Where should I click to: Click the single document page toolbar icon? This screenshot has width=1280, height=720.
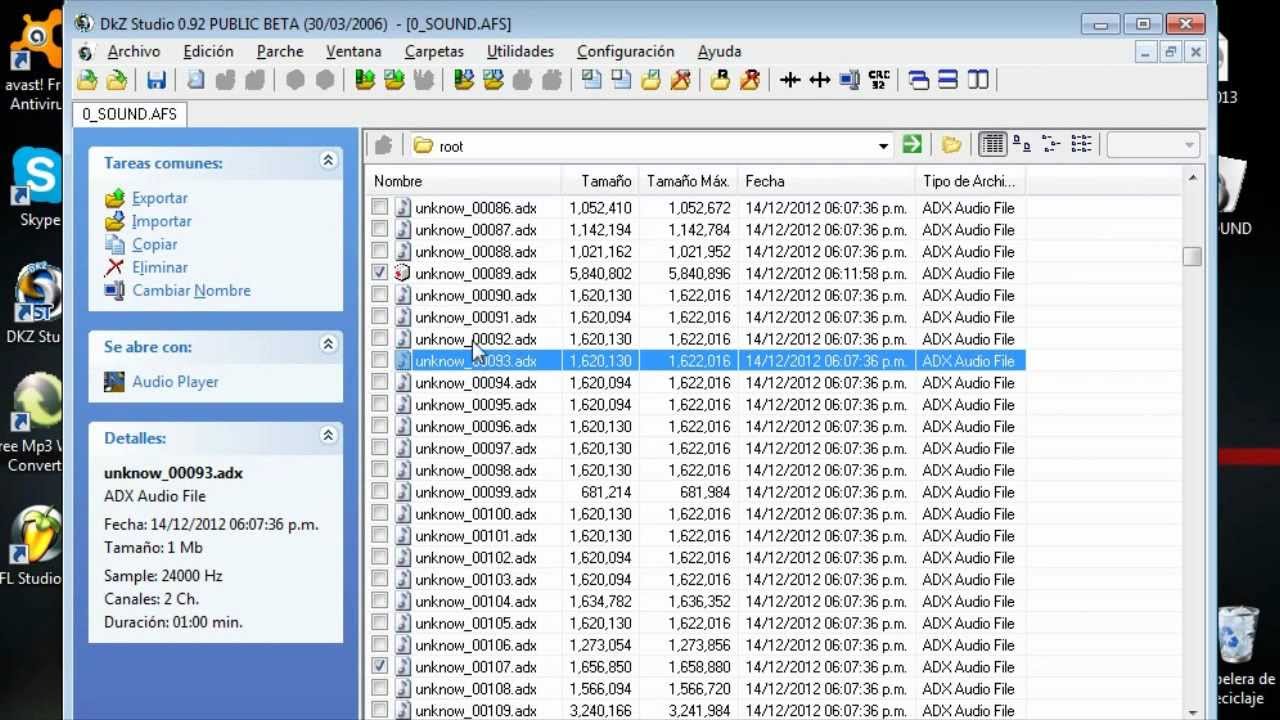tap(196, 80)
